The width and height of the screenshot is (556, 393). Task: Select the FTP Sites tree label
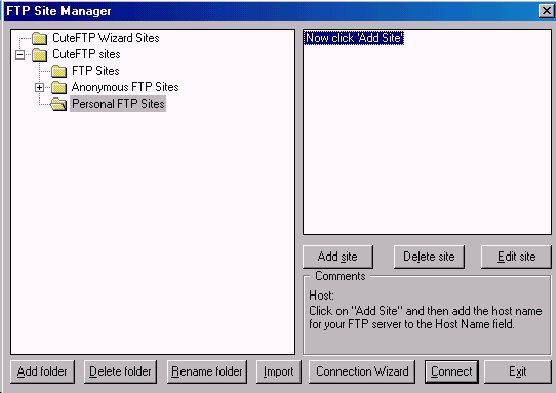click(x=96, y=71)
